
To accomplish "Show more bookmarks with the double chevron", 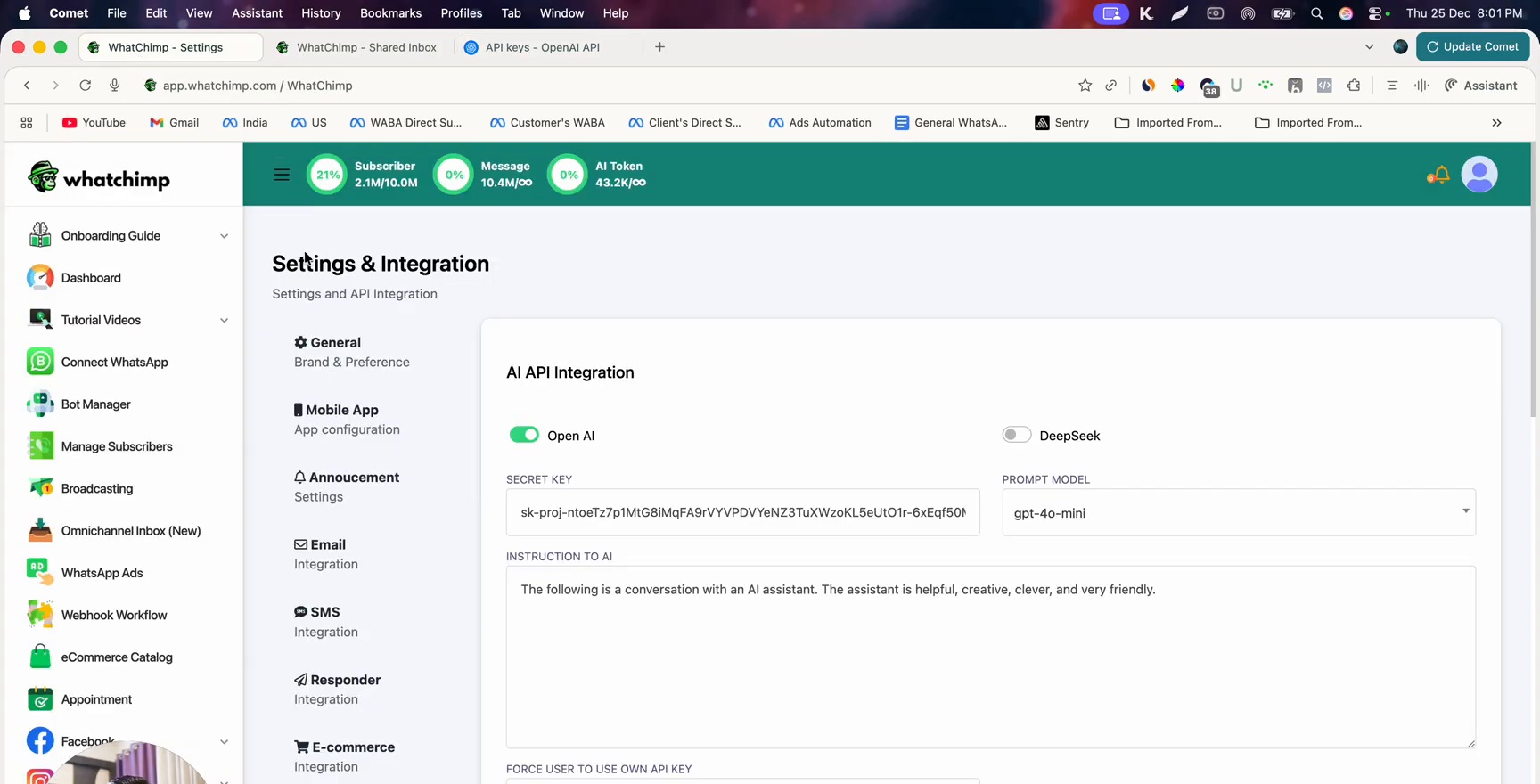I will click(1496, 123).
